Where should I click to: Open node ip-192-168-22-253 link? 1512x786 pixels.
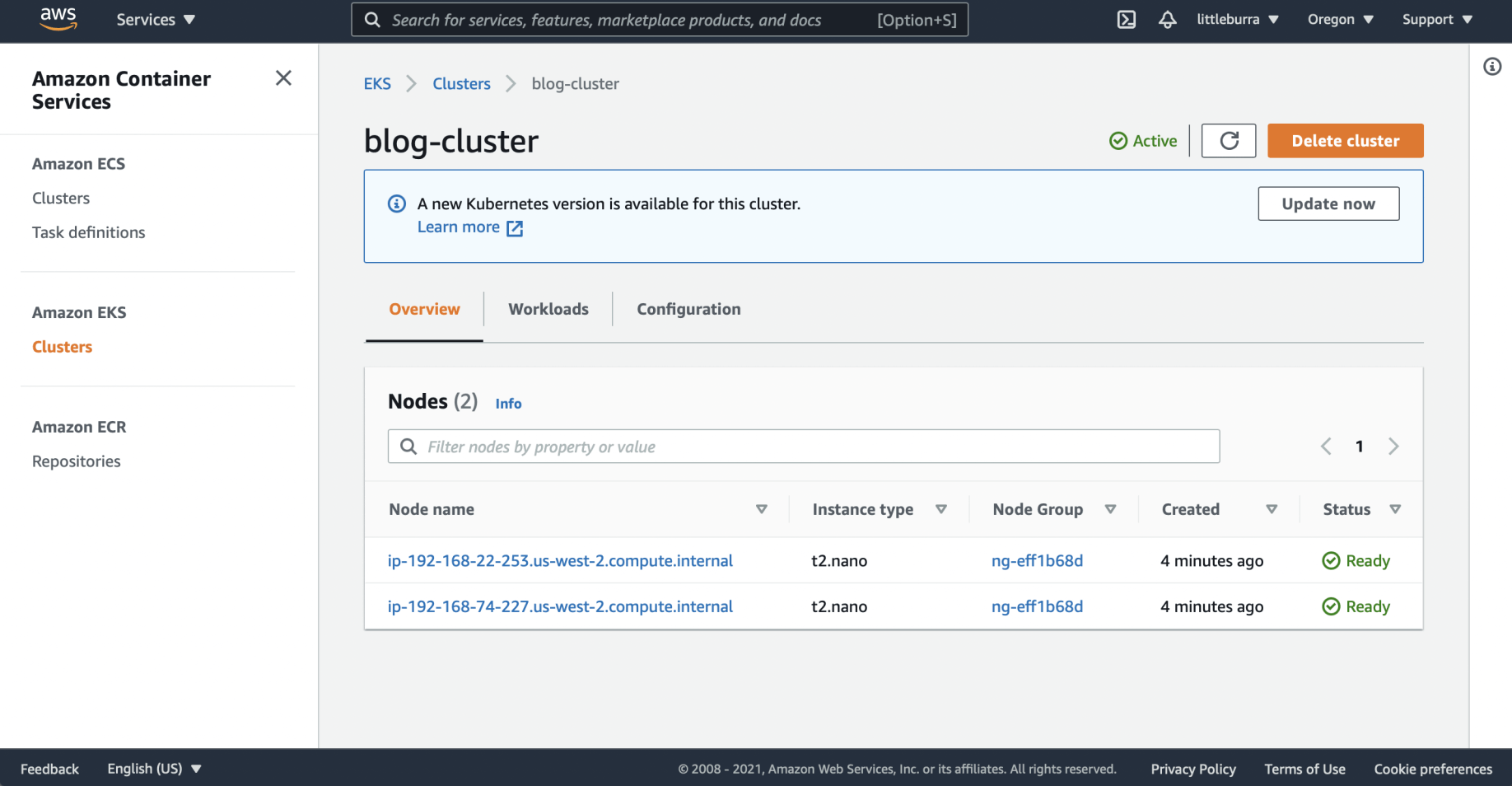560,561
